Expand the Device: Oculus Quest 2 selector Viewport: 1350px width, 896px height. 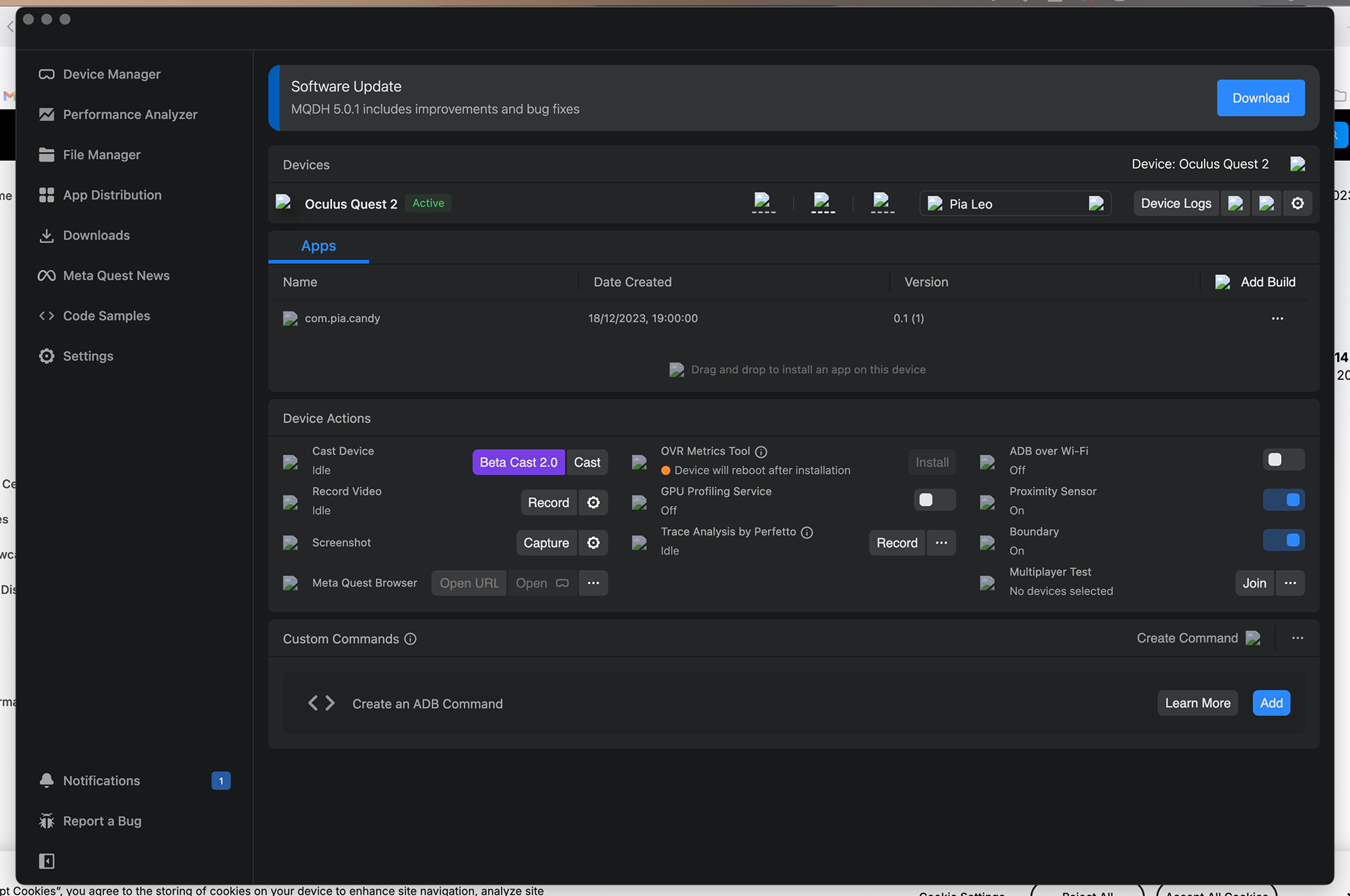click(x=1298, y=164)
